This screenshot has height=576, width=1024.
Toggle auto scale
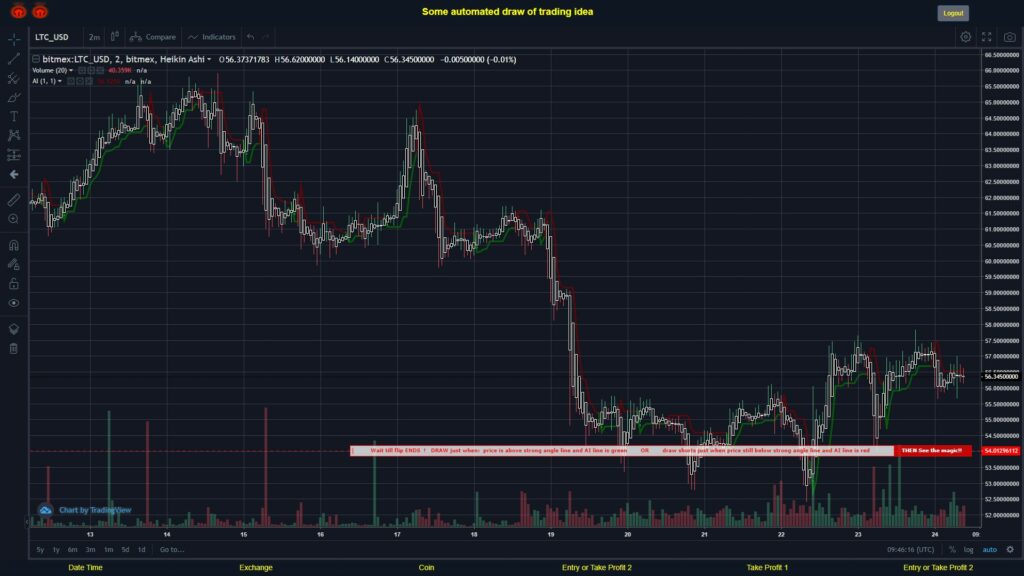tap(990, 550)
